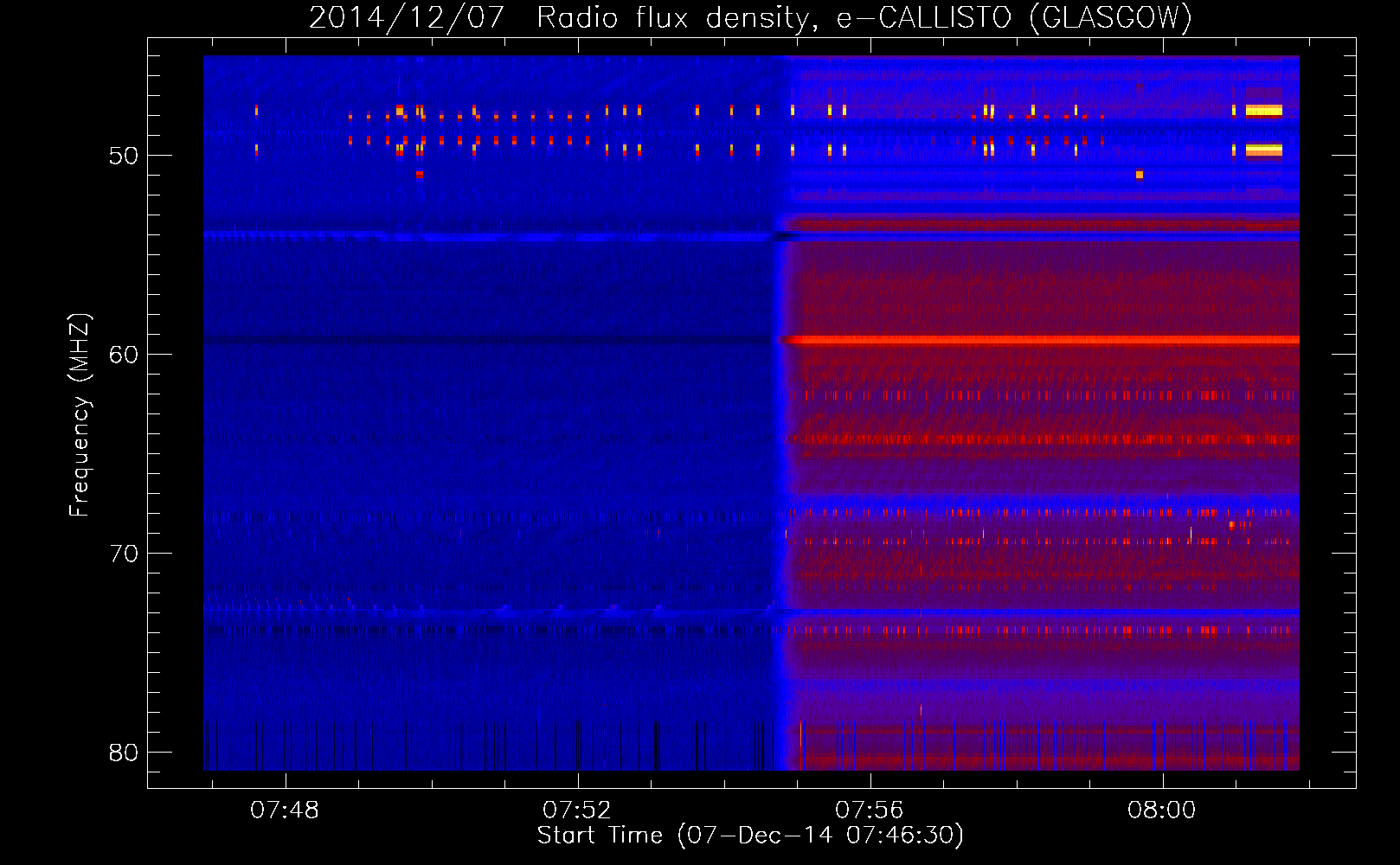Select the 'Frequency (MHZ)' axis label

[80, 415]
